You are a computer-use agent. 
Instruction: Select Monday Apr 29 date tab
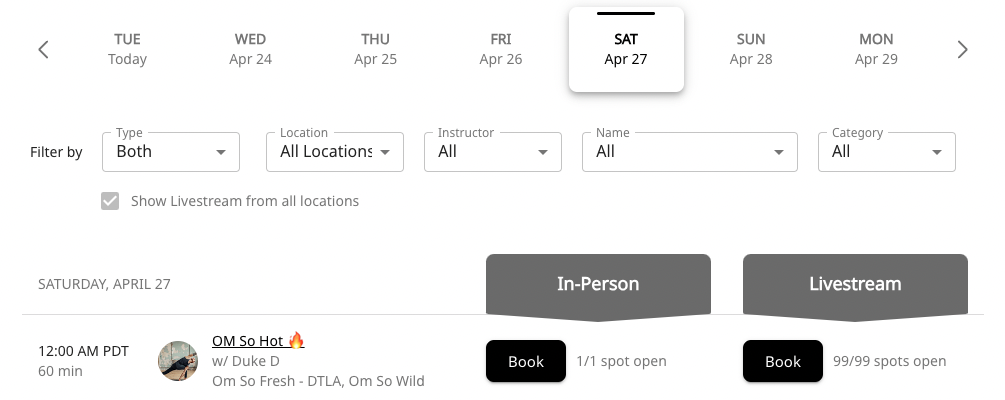pyautogui.click(x=876, y=49)
